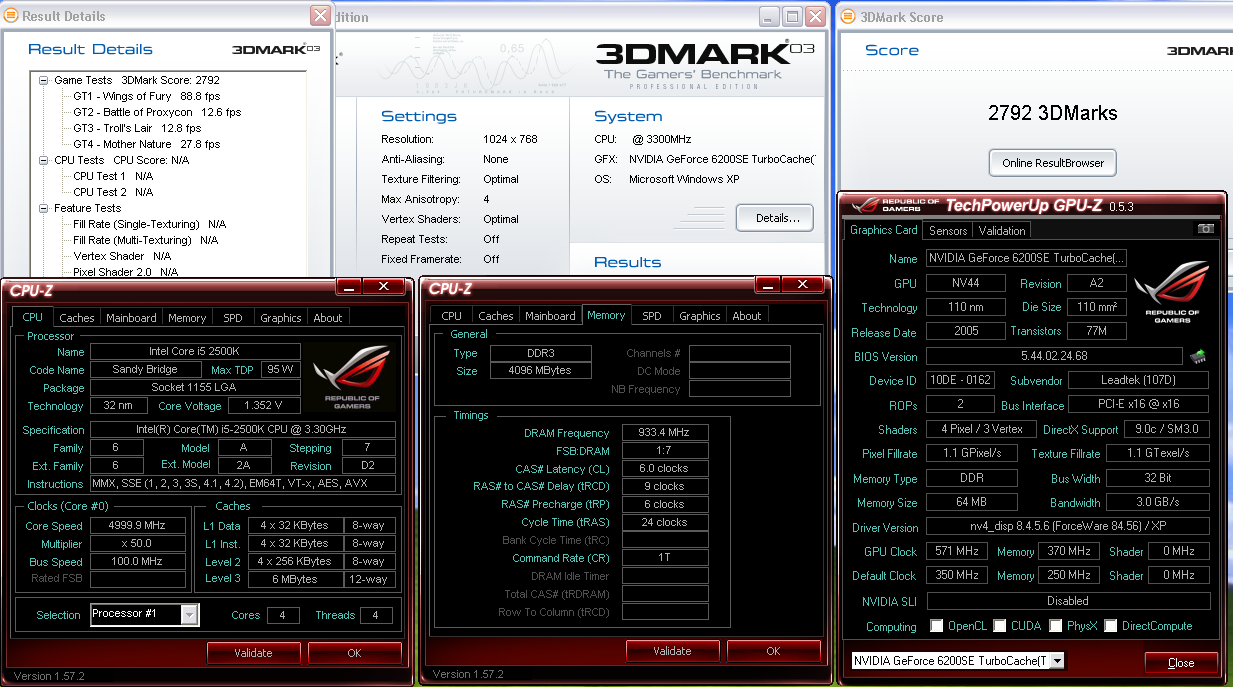Click OK in the left CPU-Z window
Screen dimensions: 1233x687
point(354,652)
